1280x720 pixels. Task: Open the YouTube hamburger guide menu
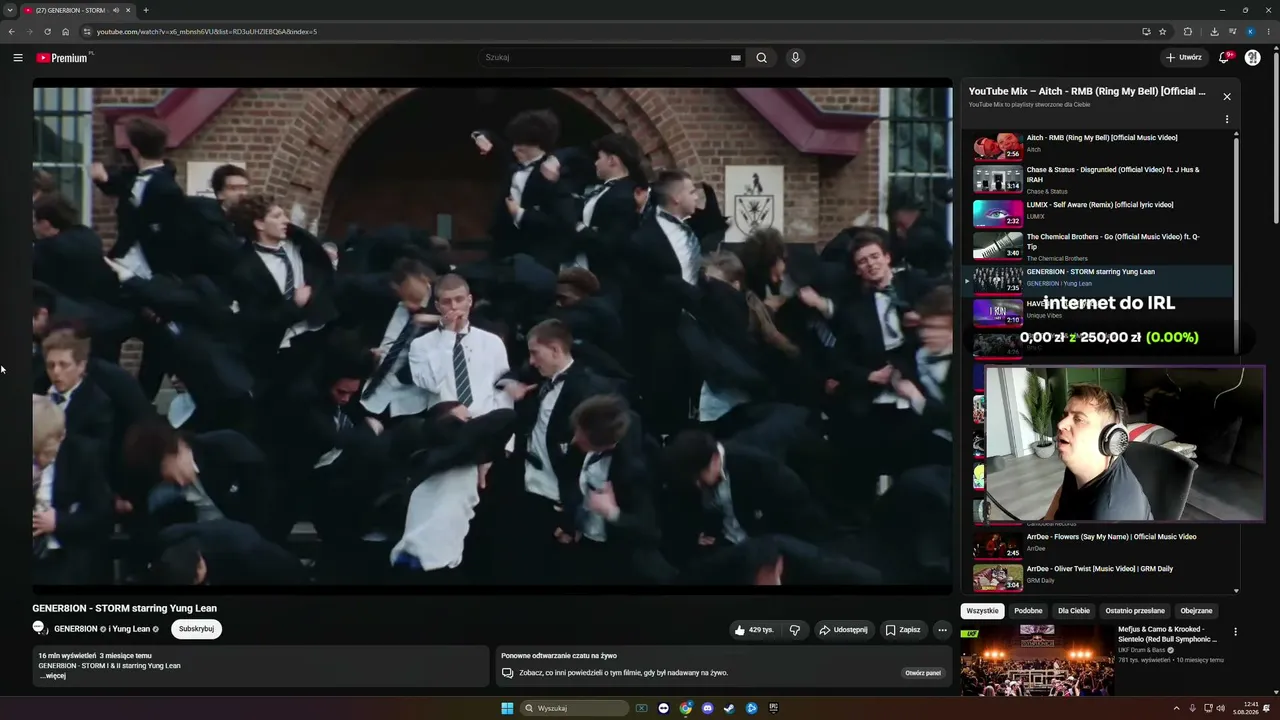click(x=18, y=58)
